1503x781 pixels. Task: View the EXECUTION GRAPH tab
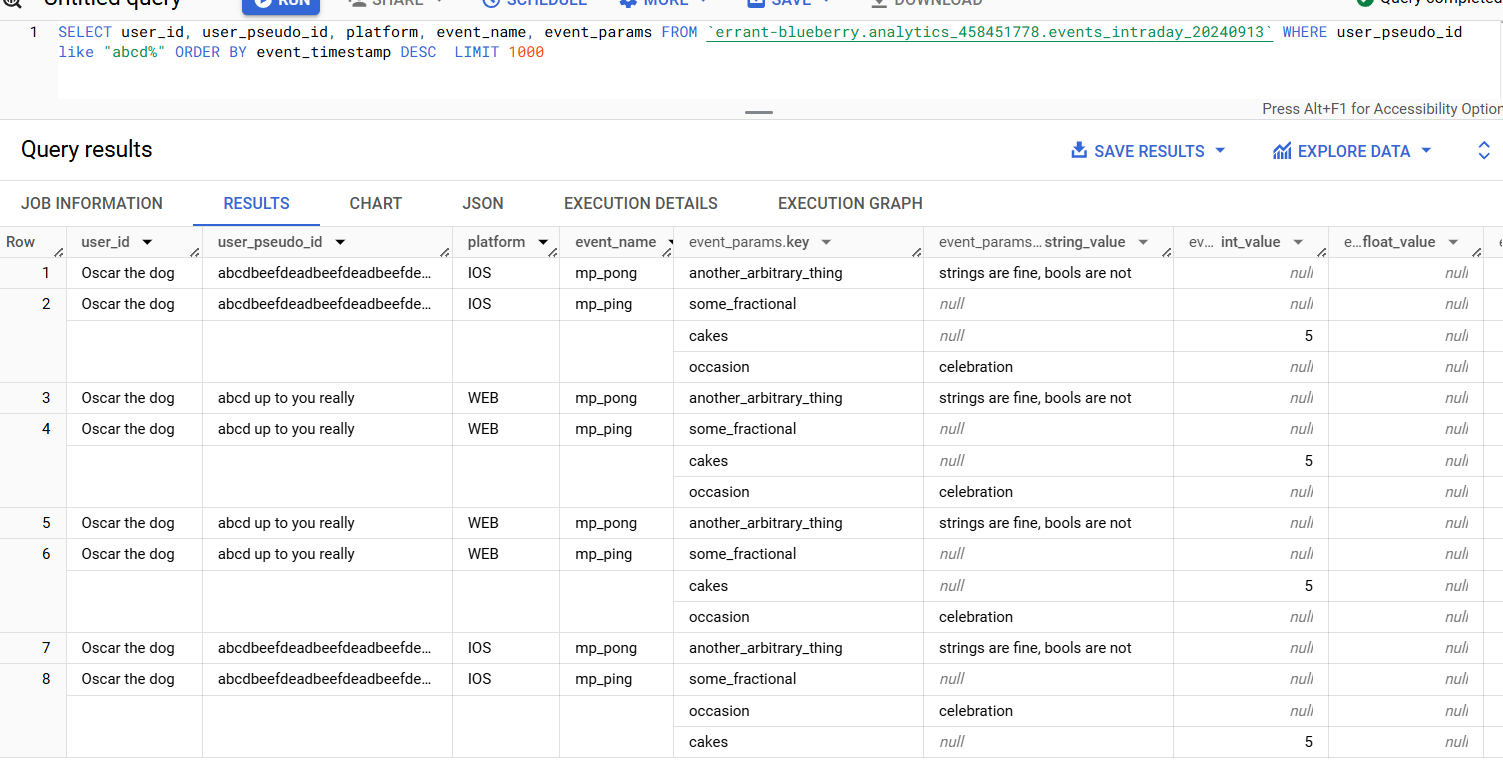coord(850,203)
